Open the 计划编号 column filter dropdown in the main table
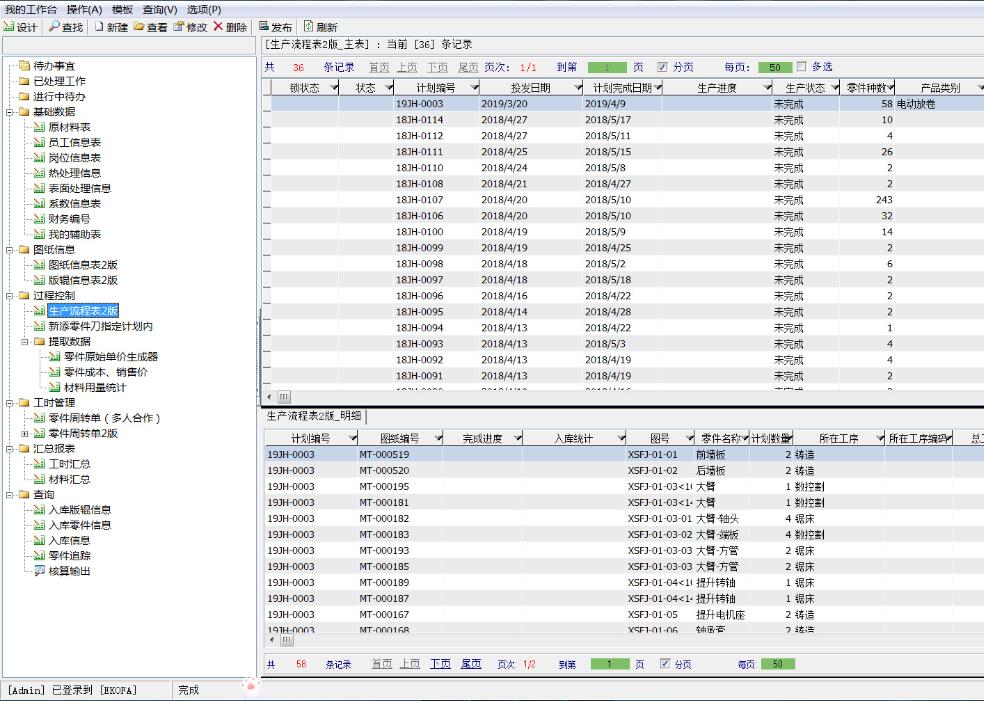The image size is (984, 701). tap(474, 88)
